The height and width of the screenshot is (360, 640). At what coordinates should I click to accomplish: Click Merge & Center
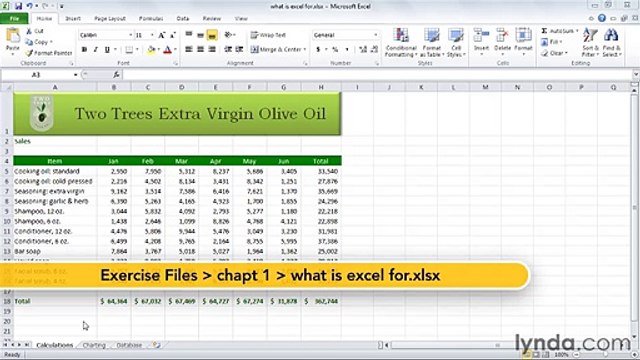[x=276, y=49]
